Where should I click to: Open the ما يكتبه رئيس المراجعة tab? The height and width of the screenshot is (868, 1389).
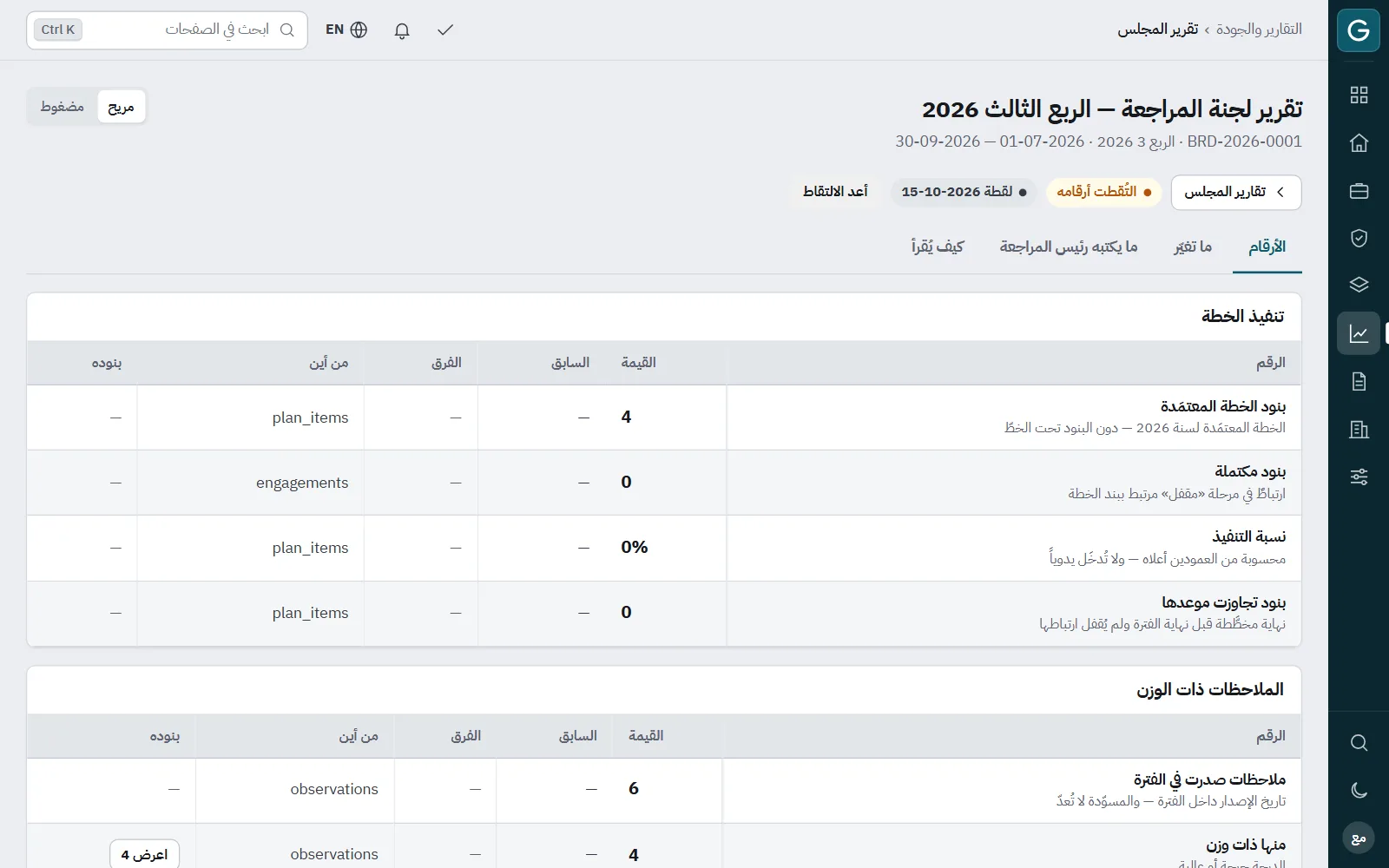click(1068, 247)
